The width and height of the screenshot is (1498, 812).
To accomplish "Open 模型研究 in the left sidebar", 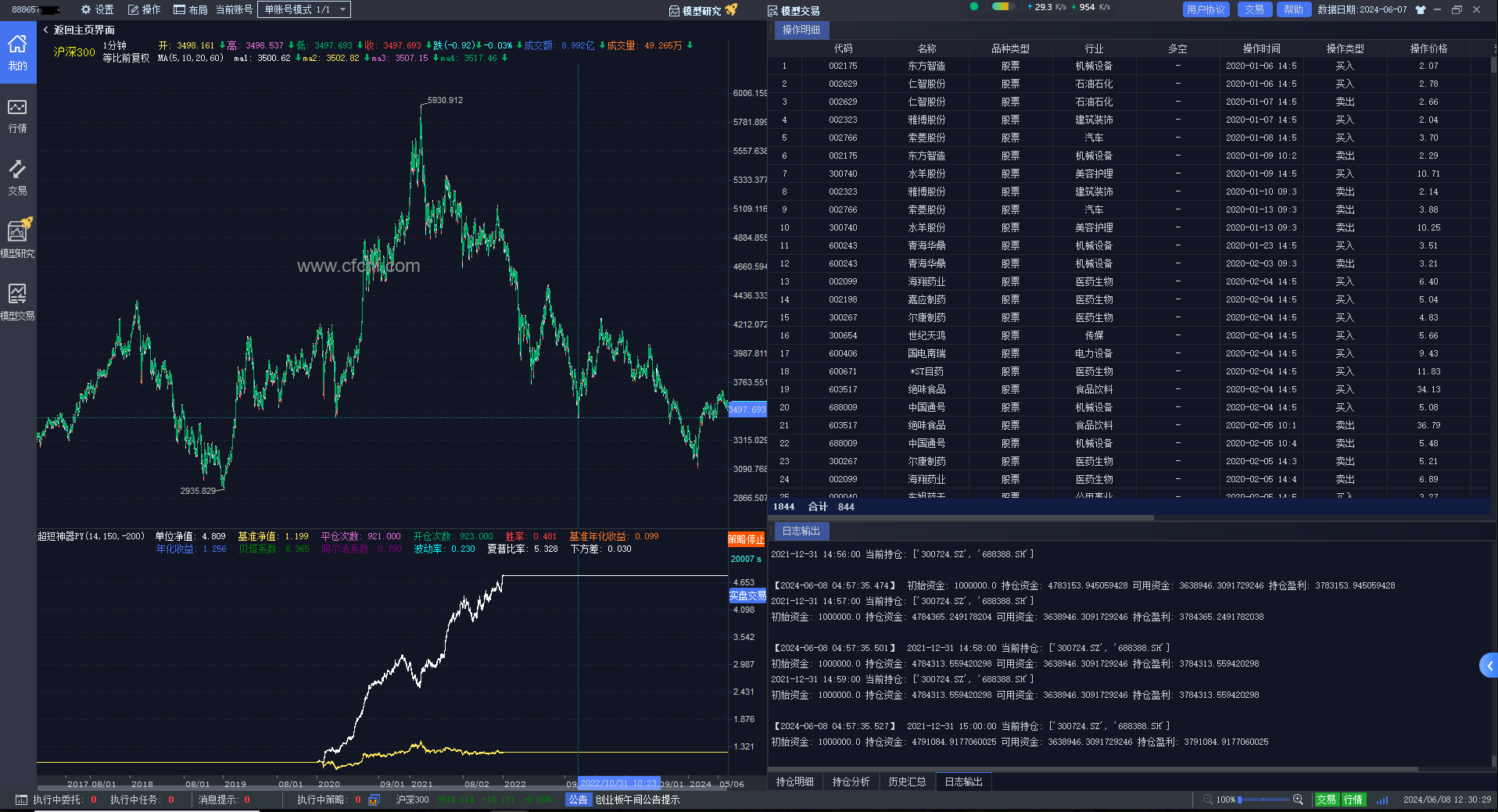I will click(18, 239).
